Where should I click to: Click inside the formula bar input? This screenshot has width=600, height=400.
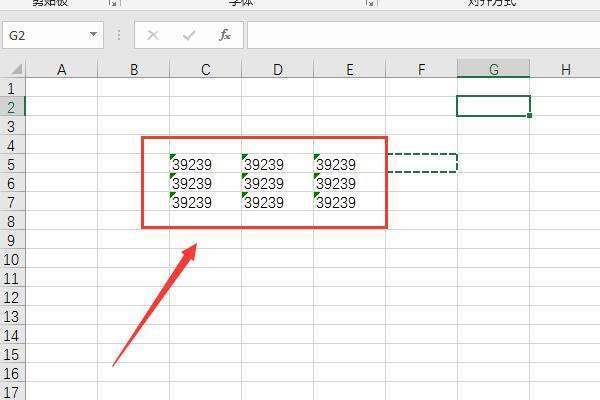pyautogui.click(x=420, y=35)
